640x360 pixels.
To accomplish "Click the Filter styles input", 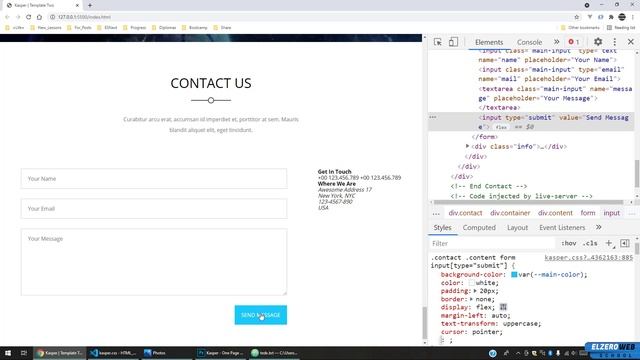I will [x=492, y=243].
